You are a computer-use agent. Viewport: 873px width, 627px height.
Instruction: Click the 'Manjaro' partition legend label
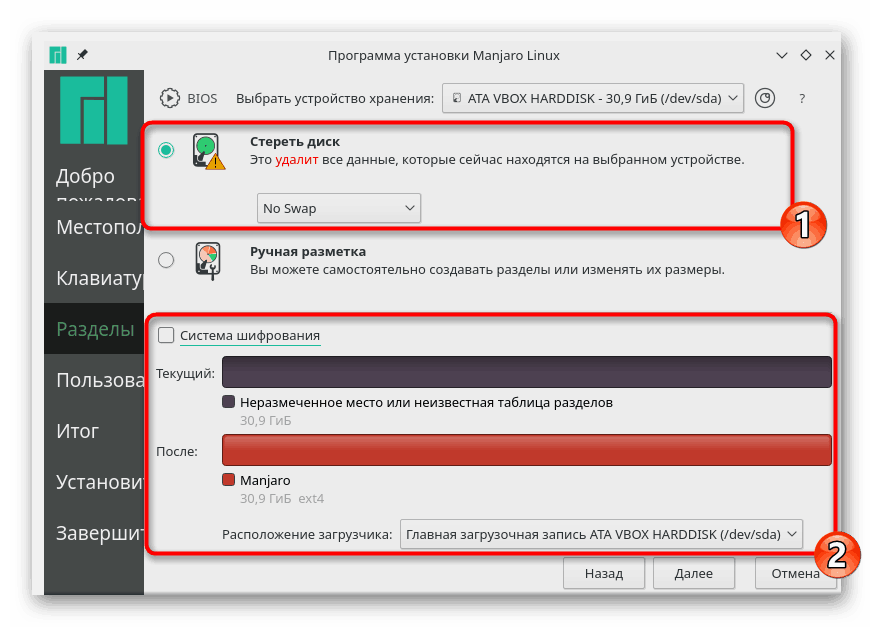pos(265,480)
